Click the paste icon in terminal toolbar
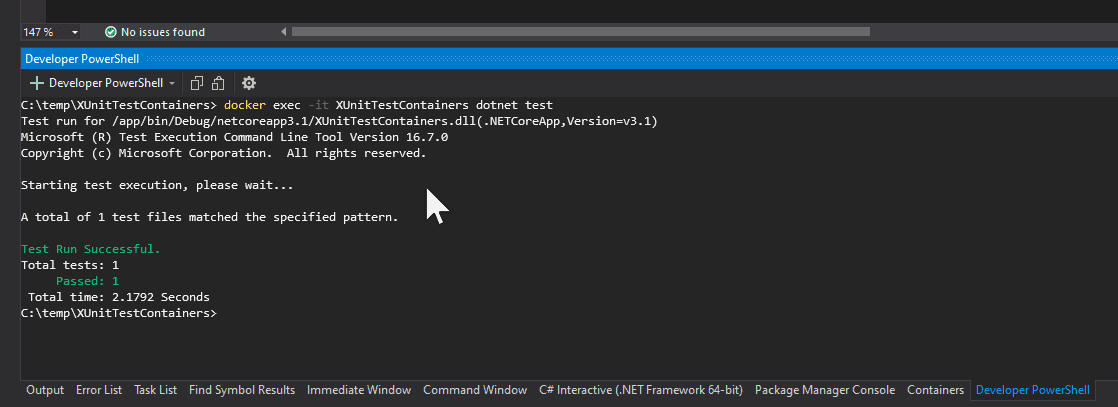This screenshot has height=407, width=1118. pos(218,83)
